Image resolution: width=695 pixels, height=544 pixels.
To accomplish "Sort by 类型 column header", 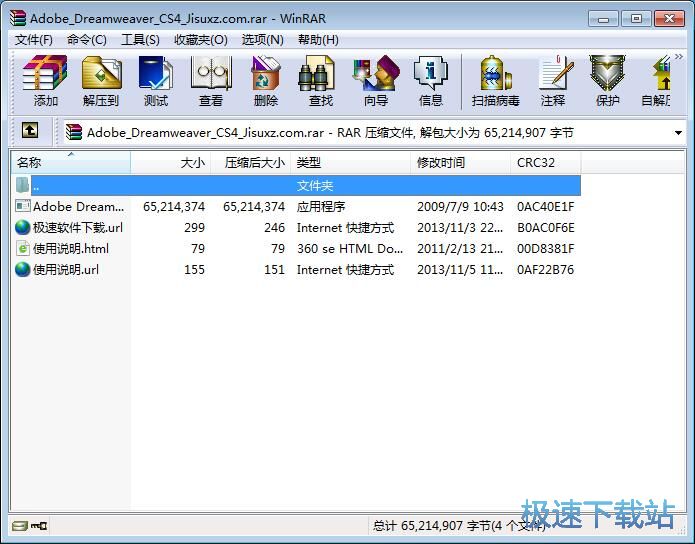I will [x=351, y=162].
